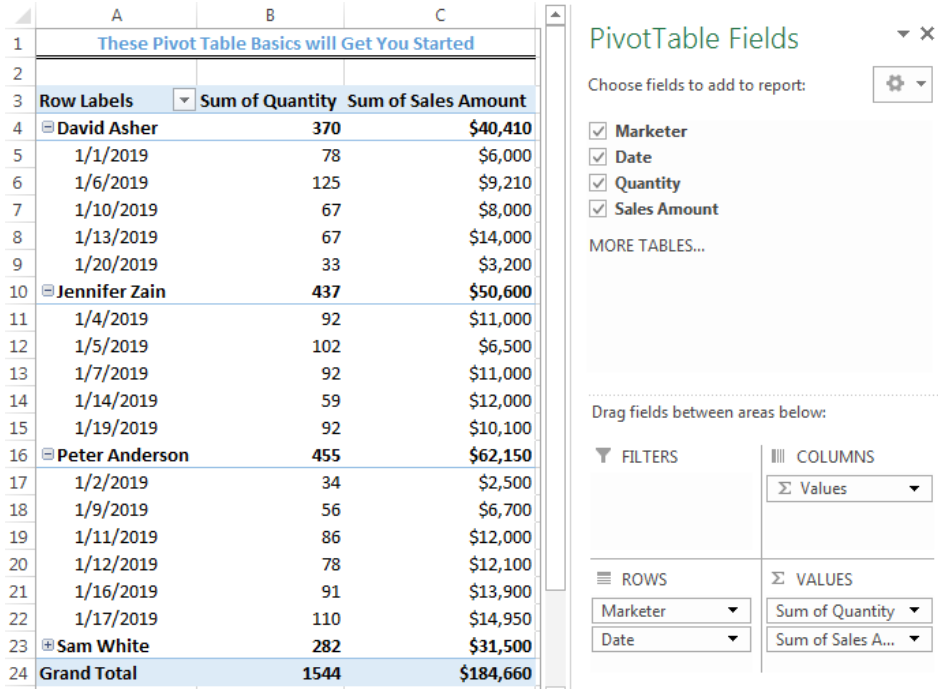Expand the Sam White group
The image size is (938, 698).
coord(47,645)
